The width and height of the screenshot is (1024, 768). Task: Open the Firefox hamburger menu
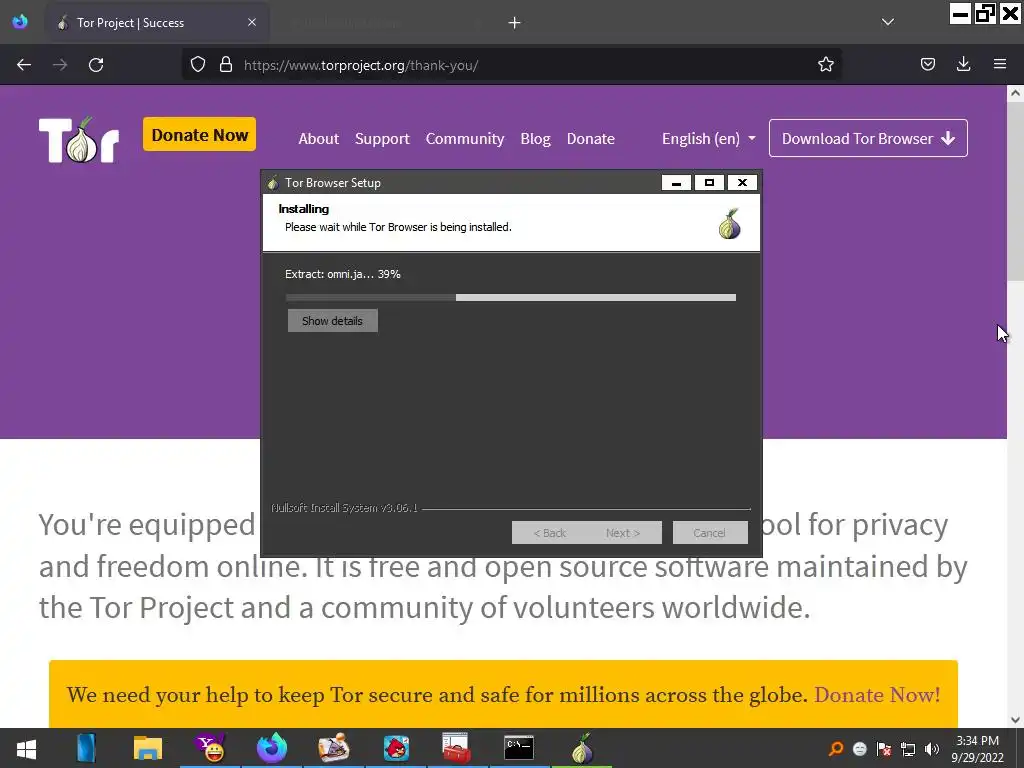[1000, 64]
